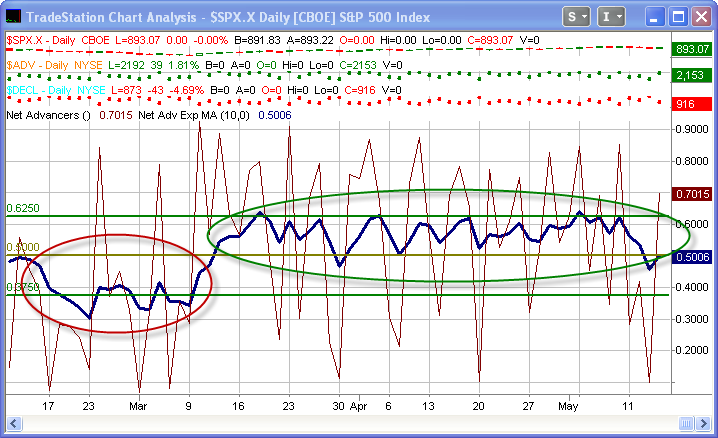Click the 0.3000 axis label
This screenshot has width=718, height=438.
coord(692,319)
